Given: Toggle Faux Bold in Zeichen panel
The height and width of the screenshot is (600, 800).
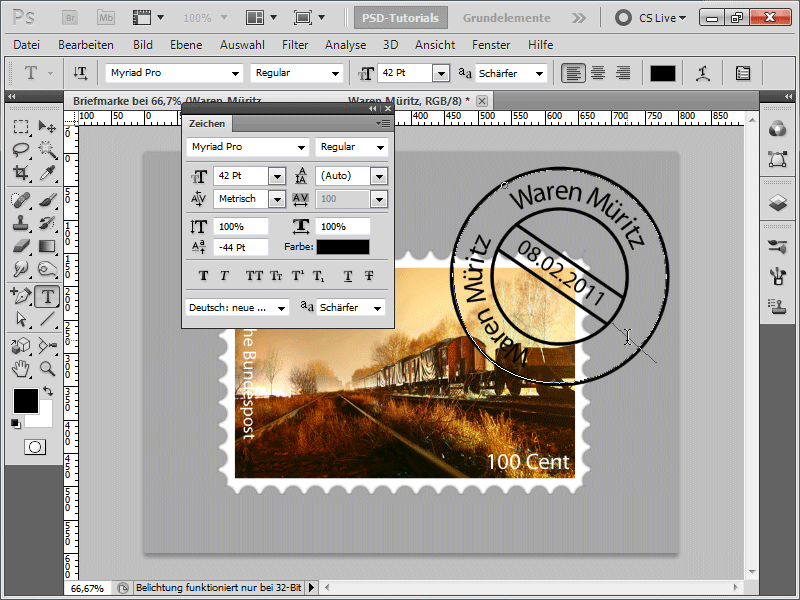Looking at the screenshot, I should 203,276.
